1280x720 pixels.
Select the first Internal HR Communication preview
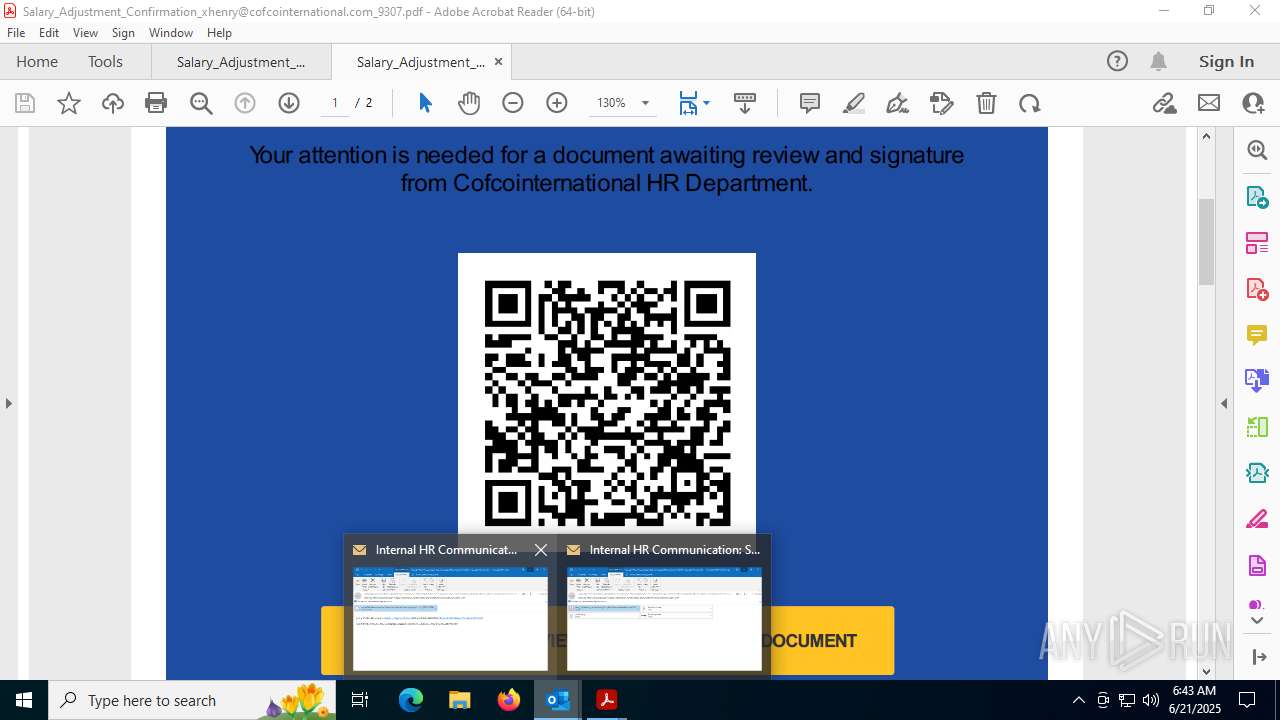(x=450, y=619)
